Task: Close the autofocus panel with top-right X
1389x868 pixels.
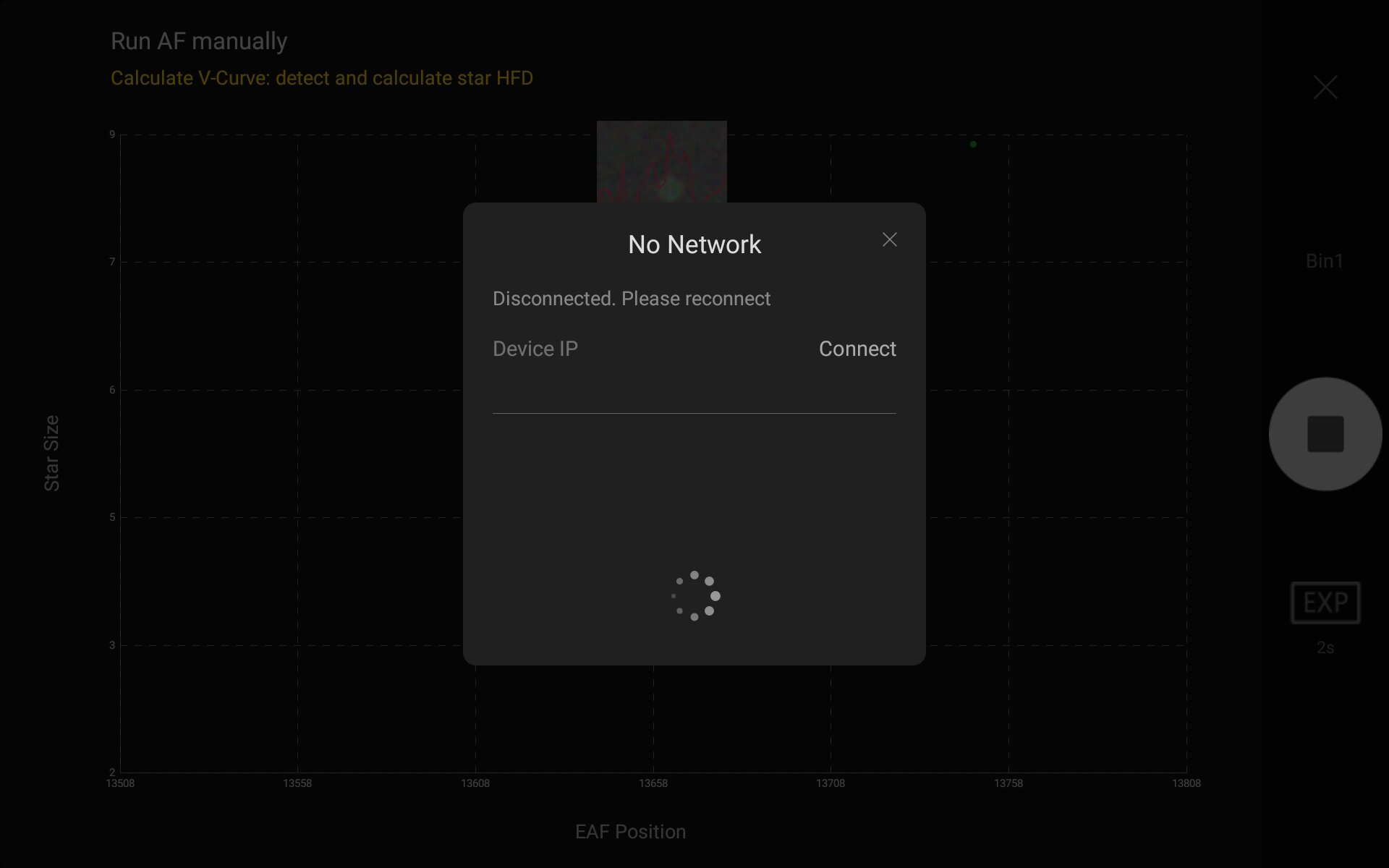Action: click(1325, 88)
